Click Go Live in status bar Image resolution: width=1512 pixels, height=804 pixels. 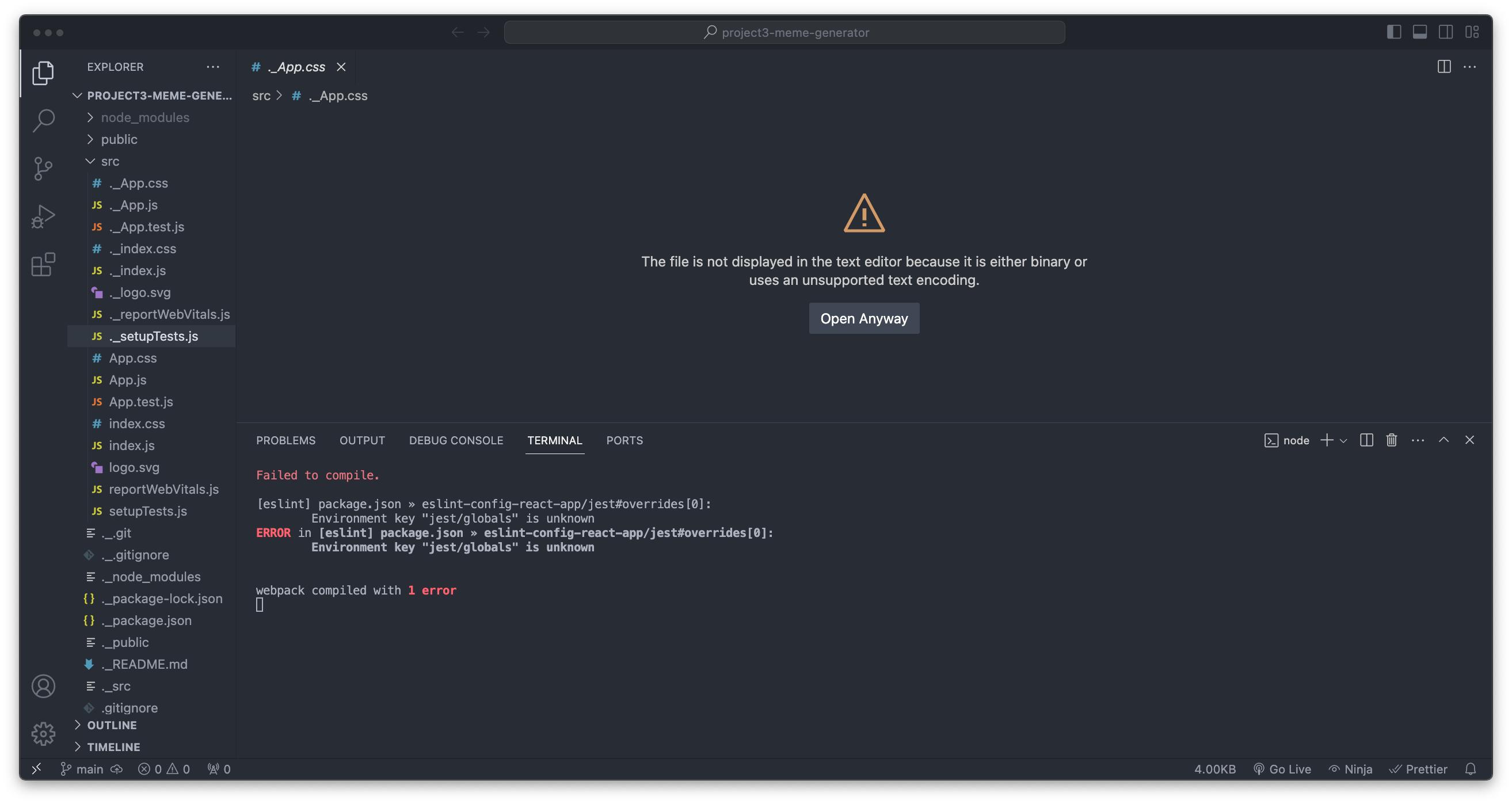click(1282, 769)
